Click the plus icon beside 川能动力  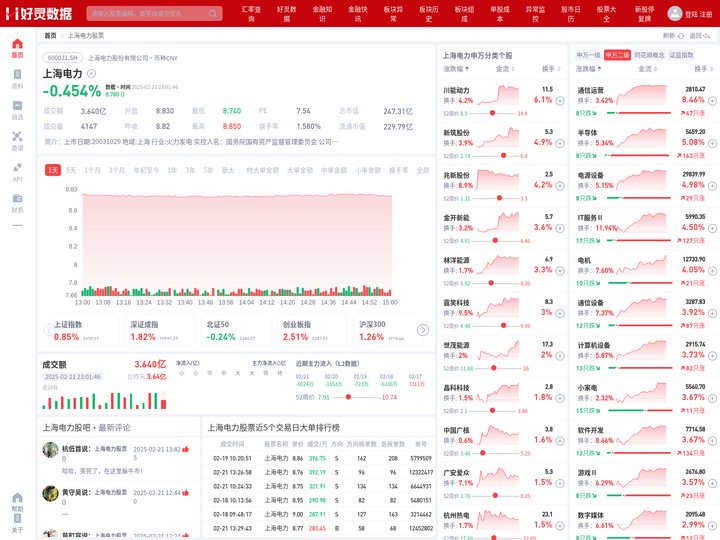click(560, 101)
